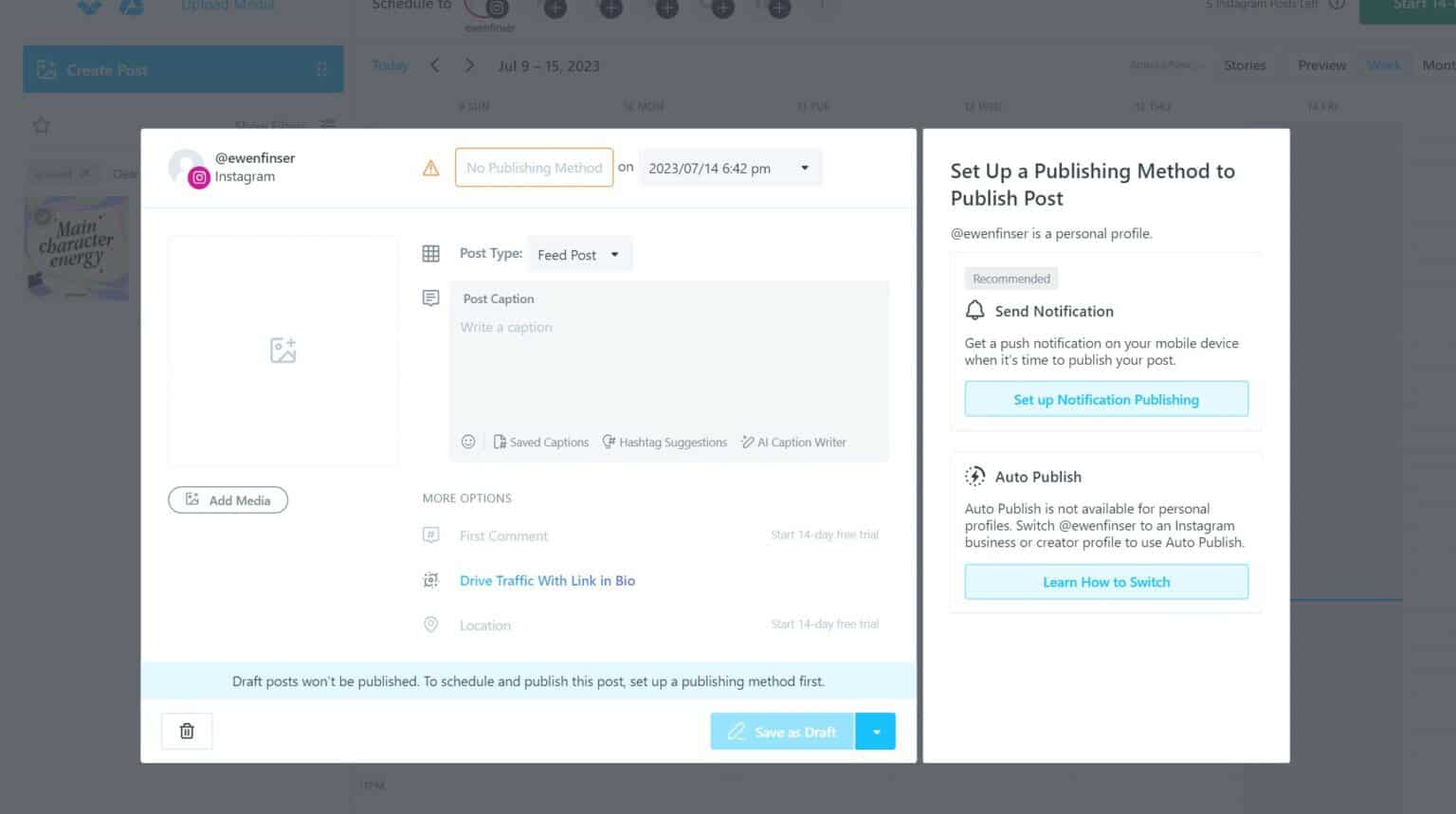The width and height of the screenshot is (1456, 814).
Task: Open the emoji picker in the caption box
Action: point(468,442)
